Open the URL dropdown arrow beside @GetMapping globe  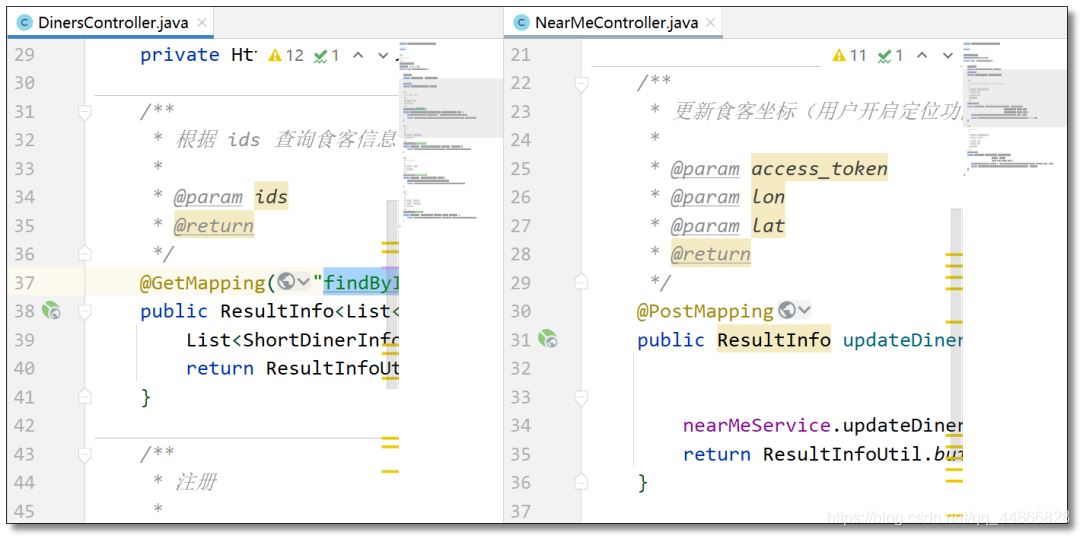coord(303,283)
